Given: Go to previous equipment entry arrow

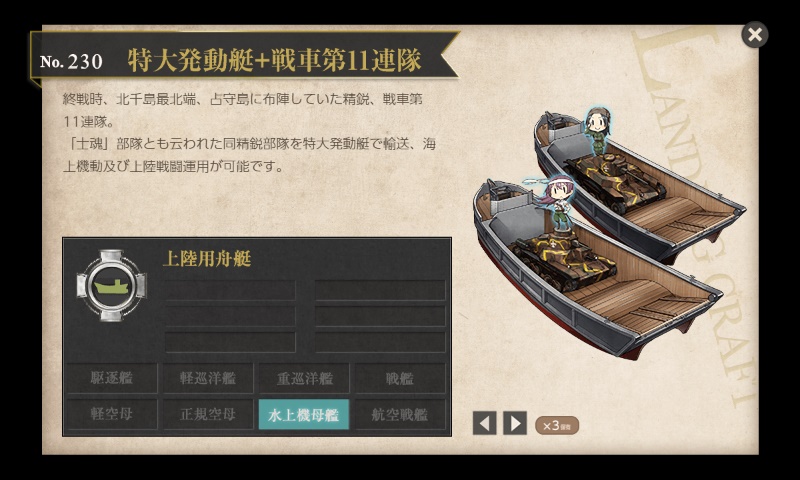Looking at the screenshot, I should (484, 423).
